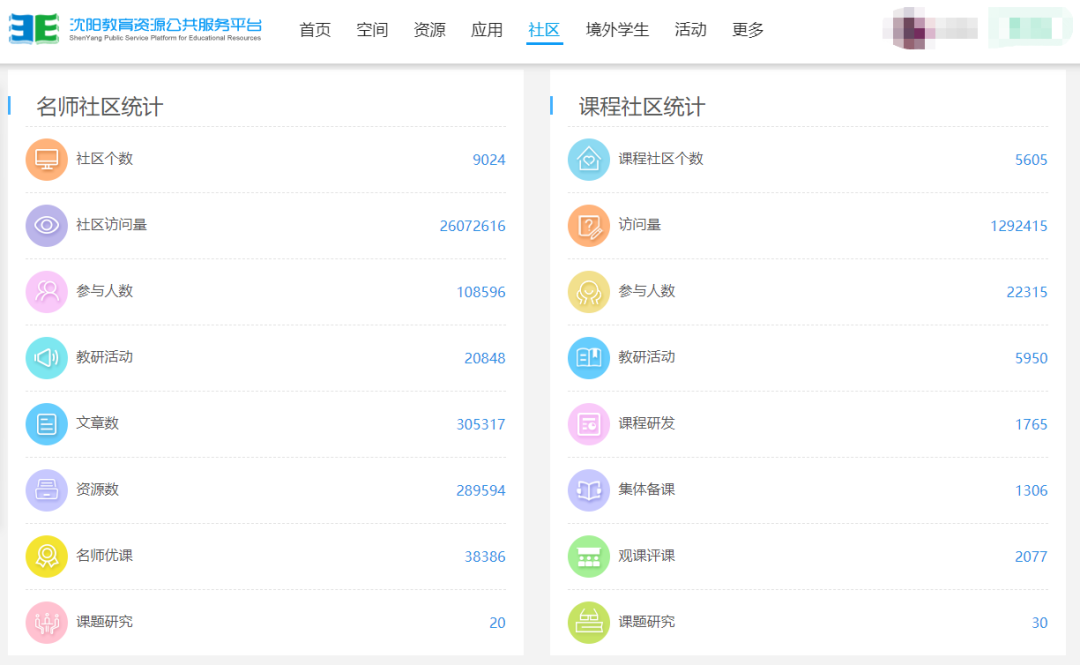
Task: Click the orange monitor icon beside 社区个数
Action: [x=46, y=159]
